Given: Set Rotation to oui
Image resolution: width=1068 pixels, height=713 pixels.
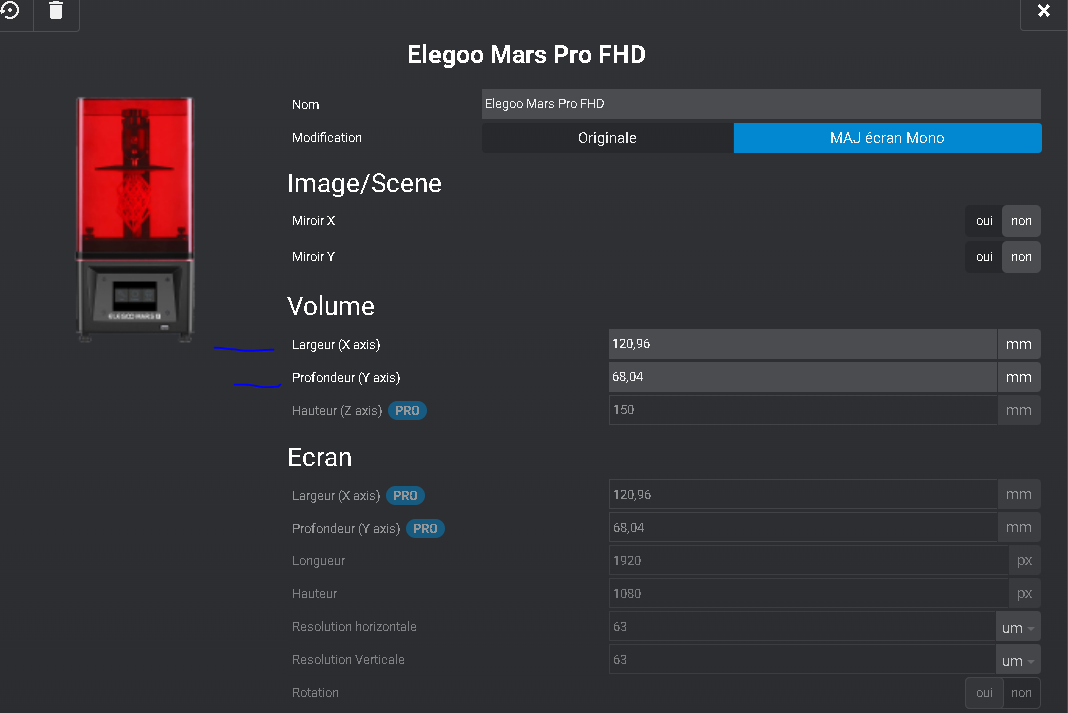Looking at the screenshot, I should coord(984,693).
